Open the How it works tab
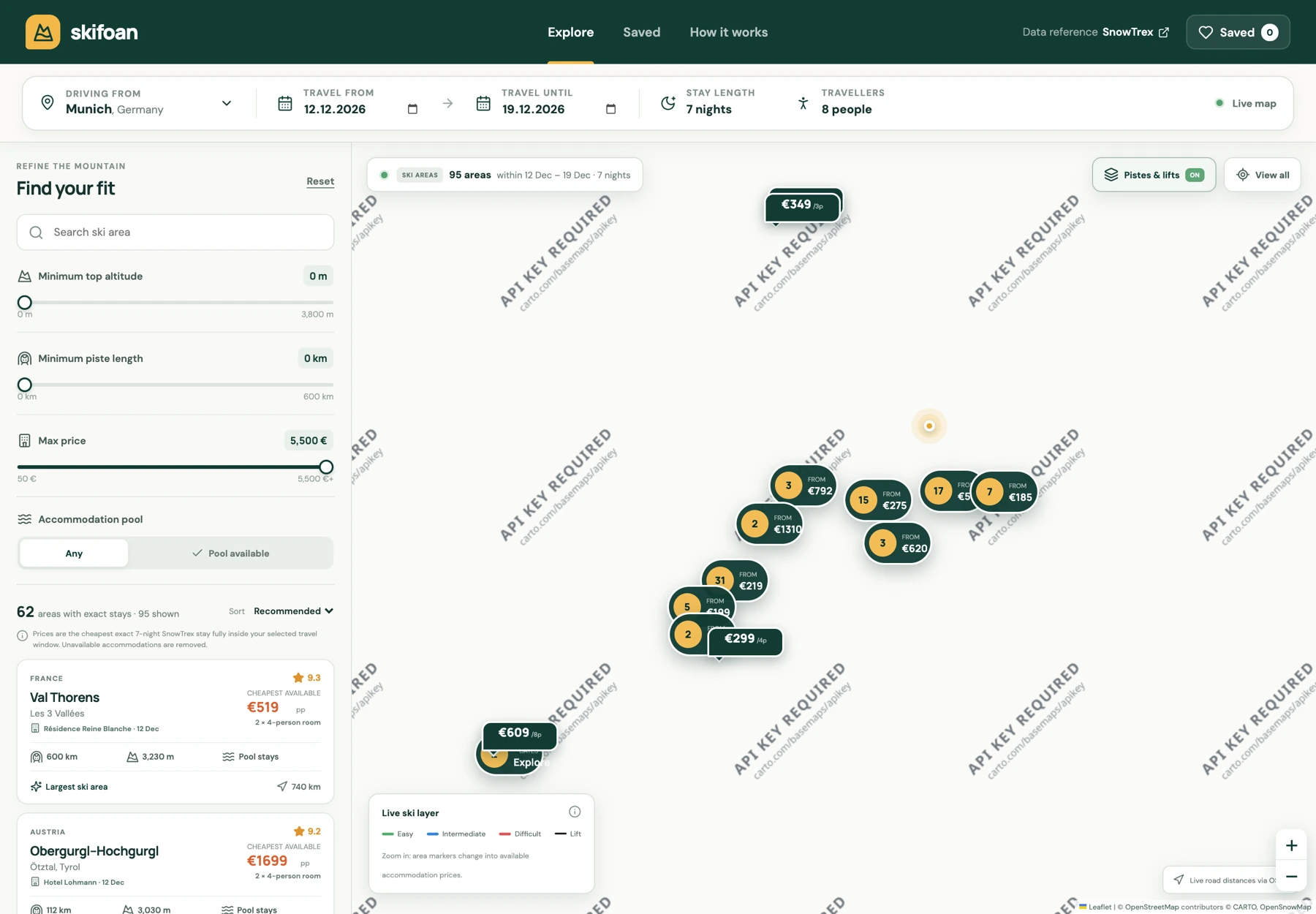Image resolution: width=1316 pixels, height=914 pixels. click(x=728, y=32)
